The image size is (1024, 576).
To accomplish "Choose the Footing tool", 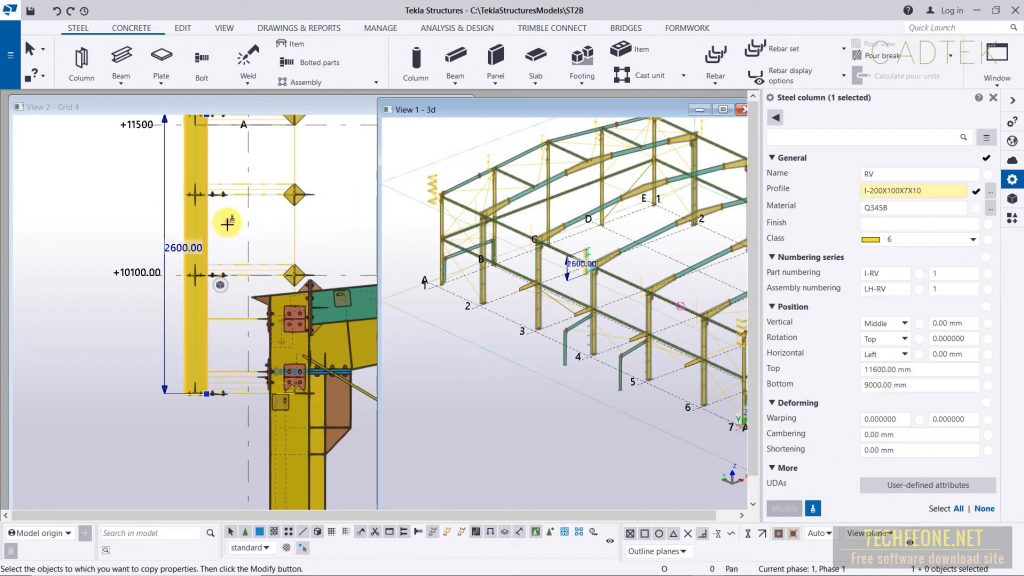I will 582,63.
